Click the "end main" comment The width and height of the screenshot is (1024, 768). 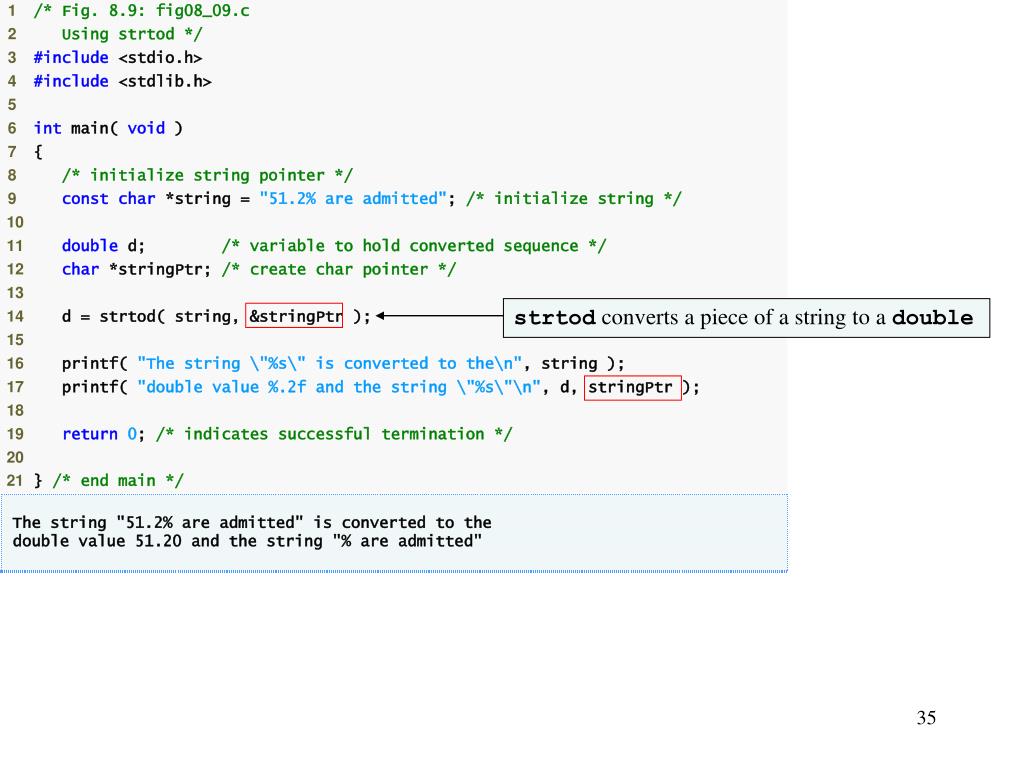click(x=118, y=481)
